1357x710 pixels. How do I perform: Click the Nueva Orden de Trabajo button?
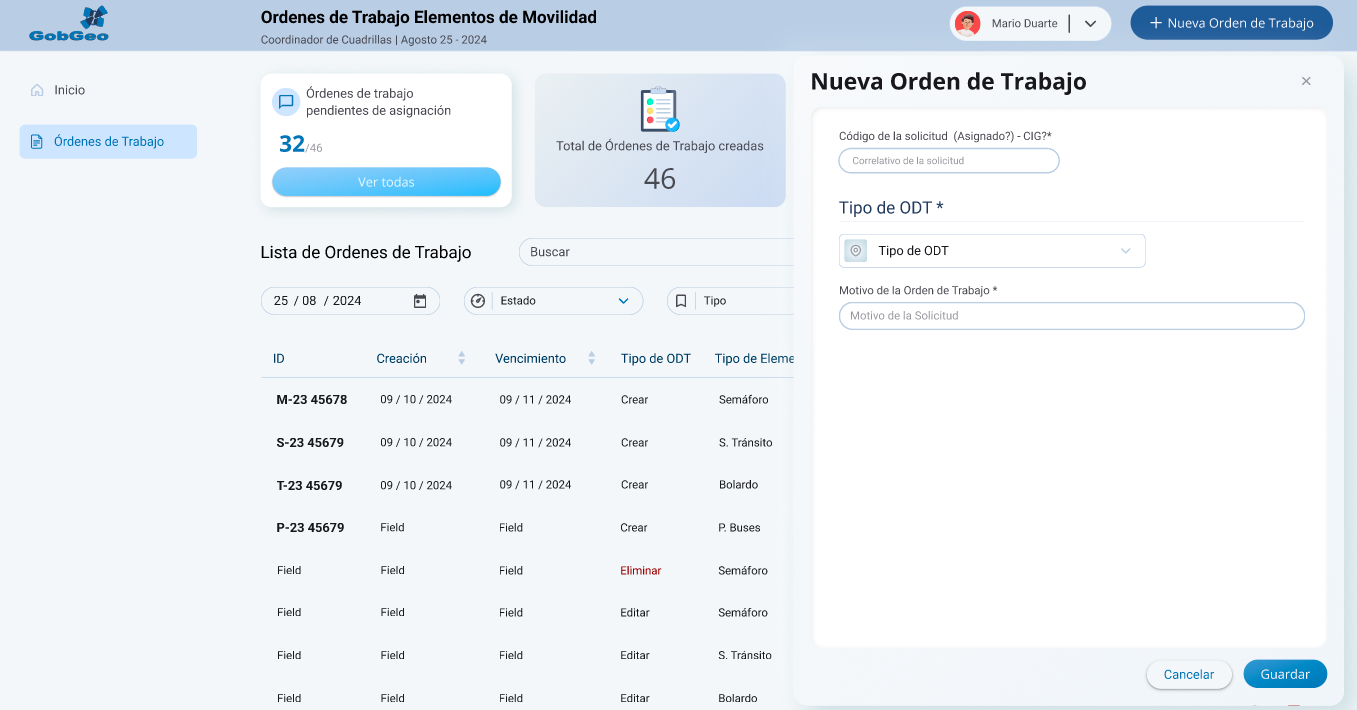[1231, 23]
